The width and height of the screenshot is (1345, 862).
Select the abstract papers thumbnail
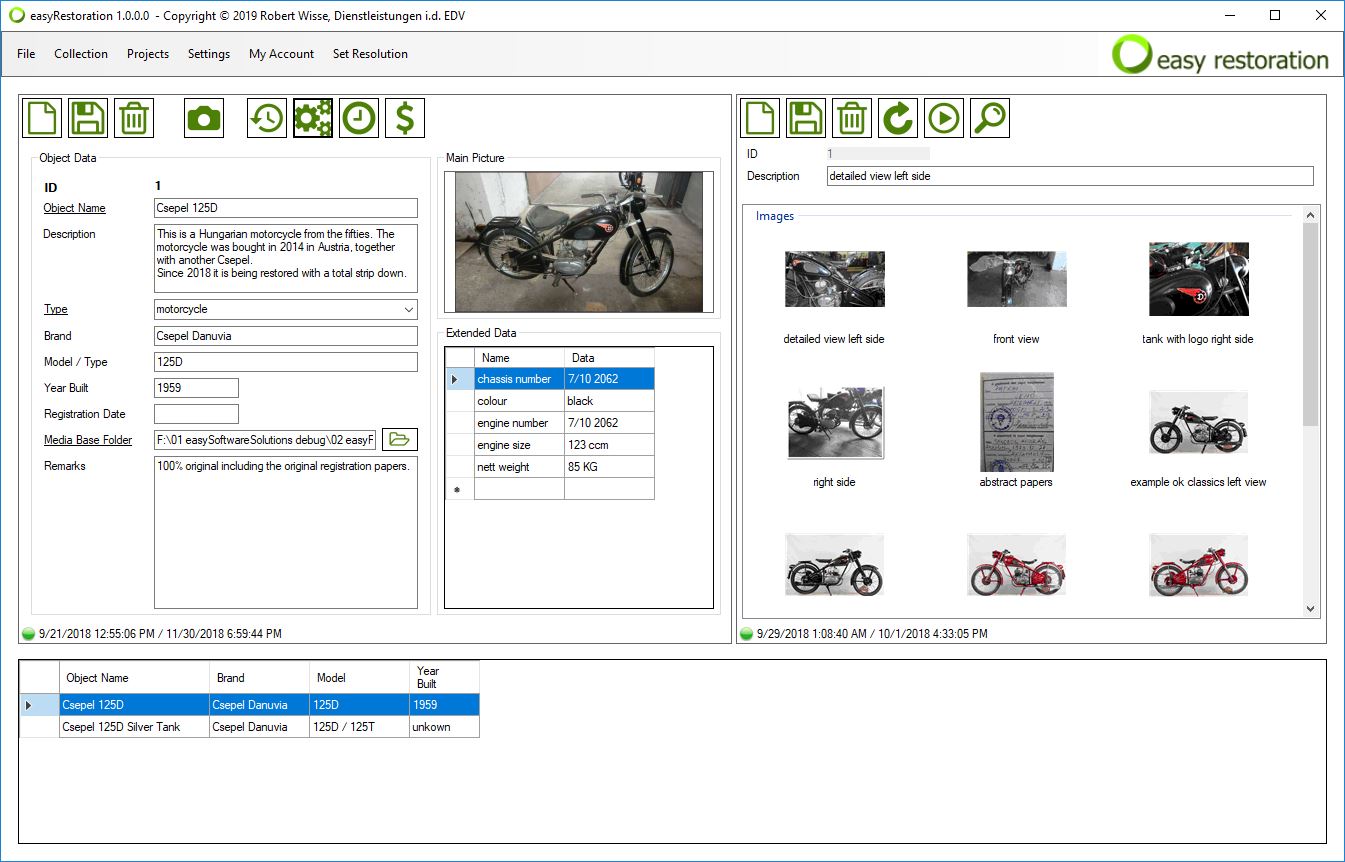pyautogui.click(x=1016, y=422)
